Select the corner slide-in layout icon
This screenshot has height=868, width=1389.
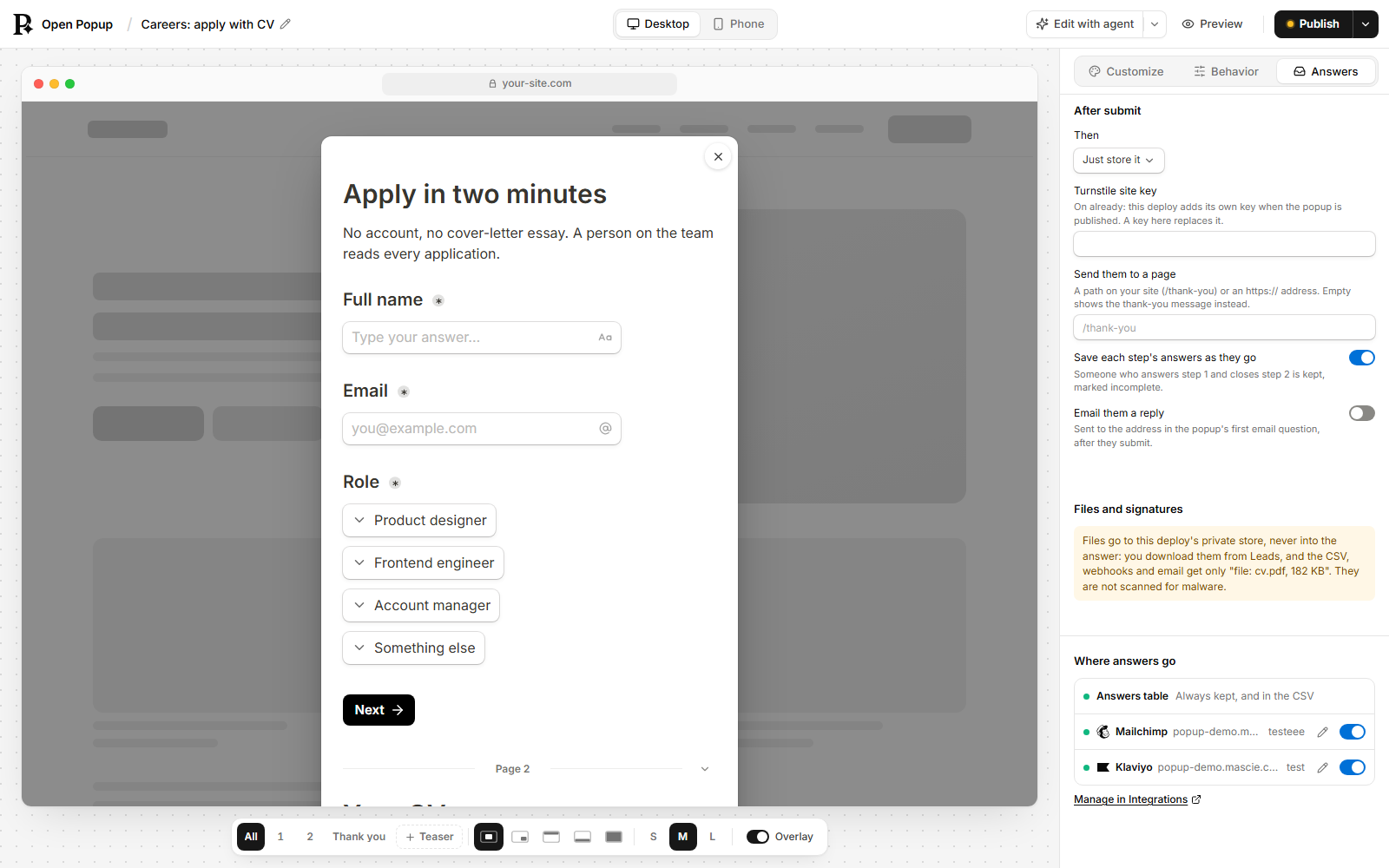click(x=520, y=837)
